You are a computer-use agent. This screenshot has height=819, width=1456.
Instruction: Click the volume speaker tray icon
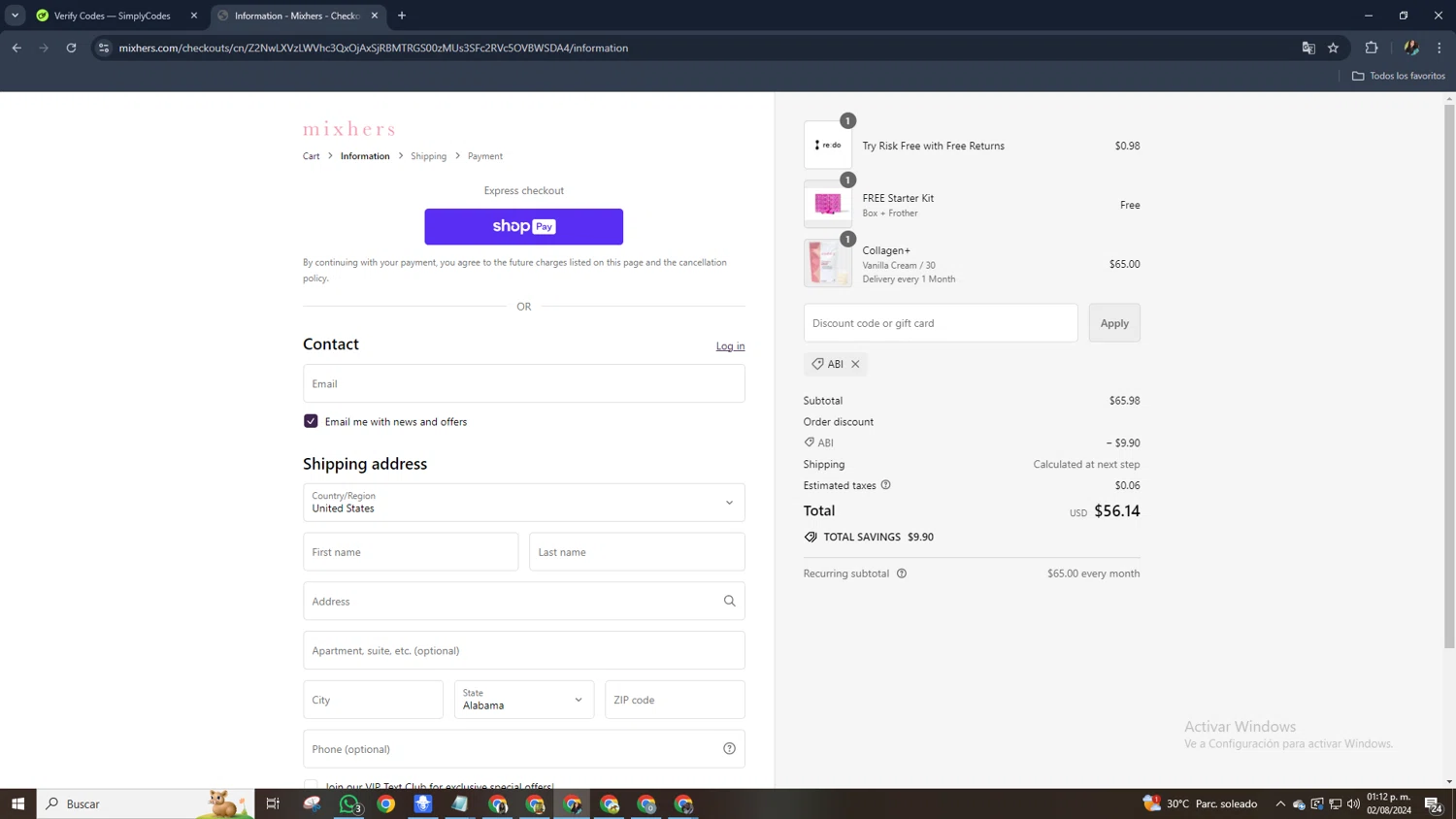click(x=1353, y=803)
